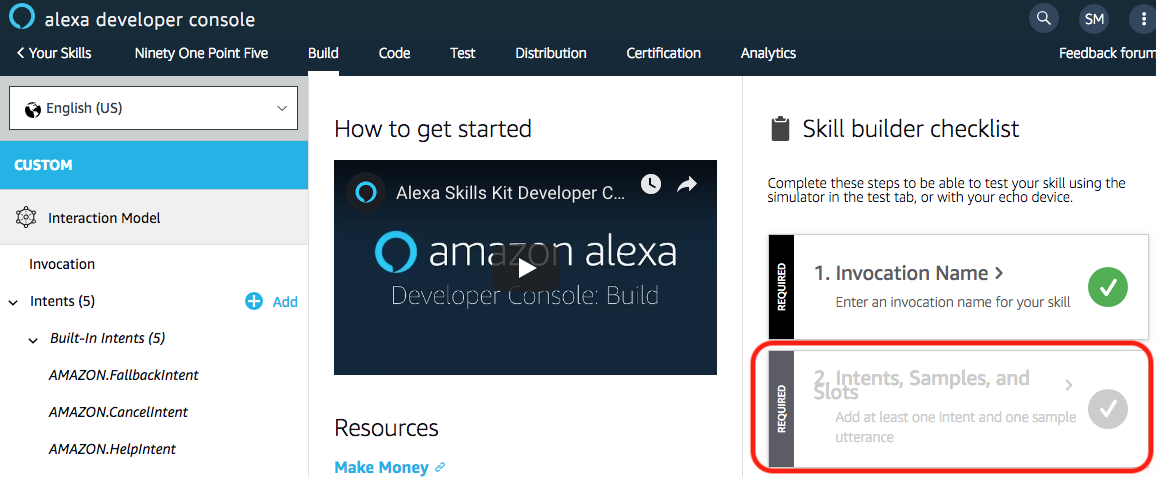Open the English (US) language dropdown
Viewport: 1156px width, 477px height.
point(153,108)
